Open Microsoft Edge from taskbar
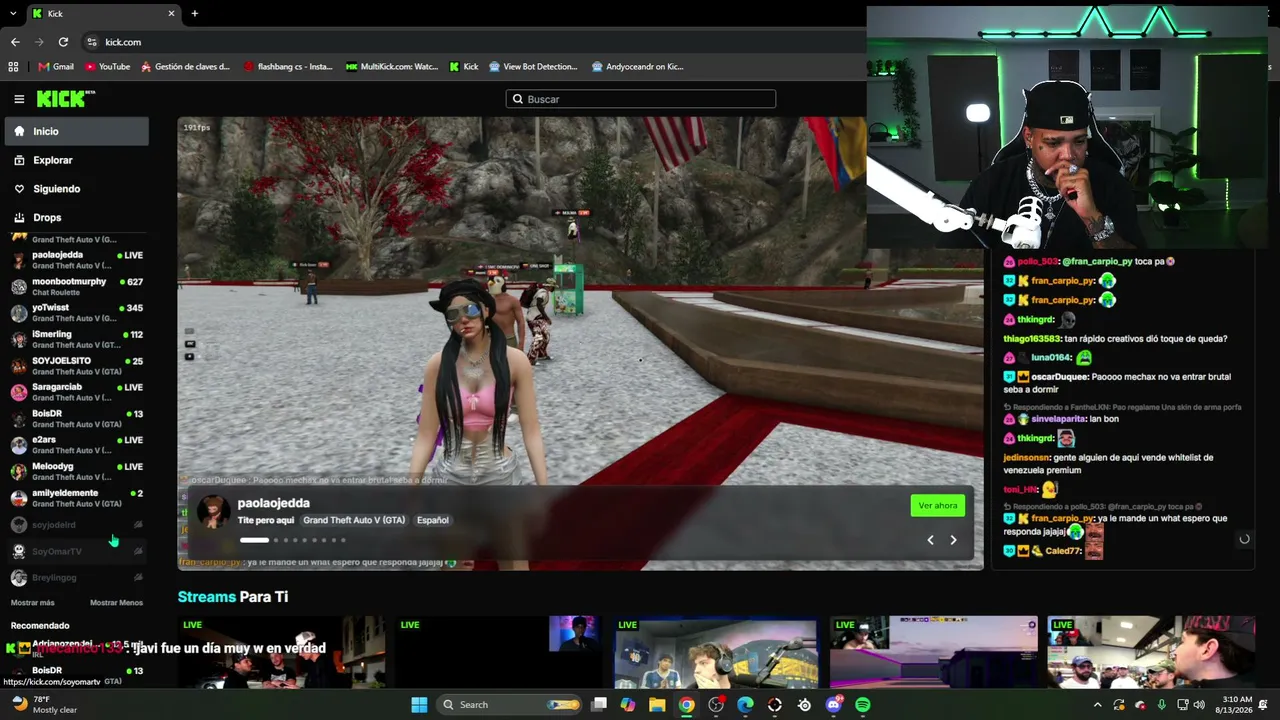Viewport: 1280px width, 720px height. tap(745, 705)
